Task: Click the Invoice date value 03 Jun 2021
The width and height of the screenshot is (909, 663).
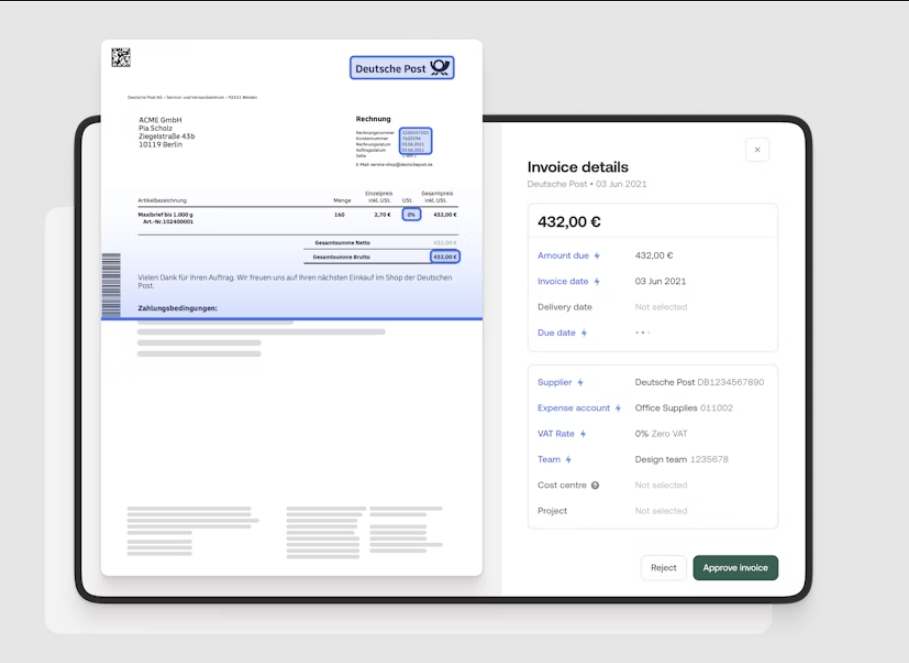Action: tap(660, 281)
